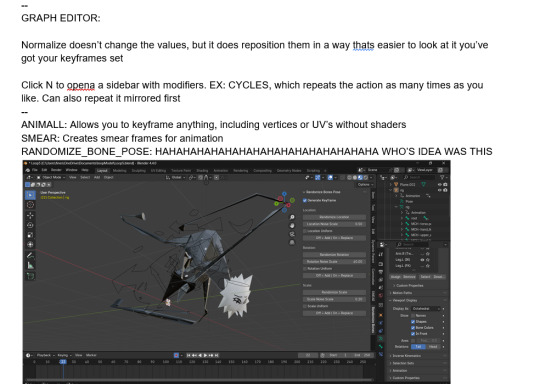Toggle material preview viewport shading
The image size is (540, 384).
[x=360, y=177]
